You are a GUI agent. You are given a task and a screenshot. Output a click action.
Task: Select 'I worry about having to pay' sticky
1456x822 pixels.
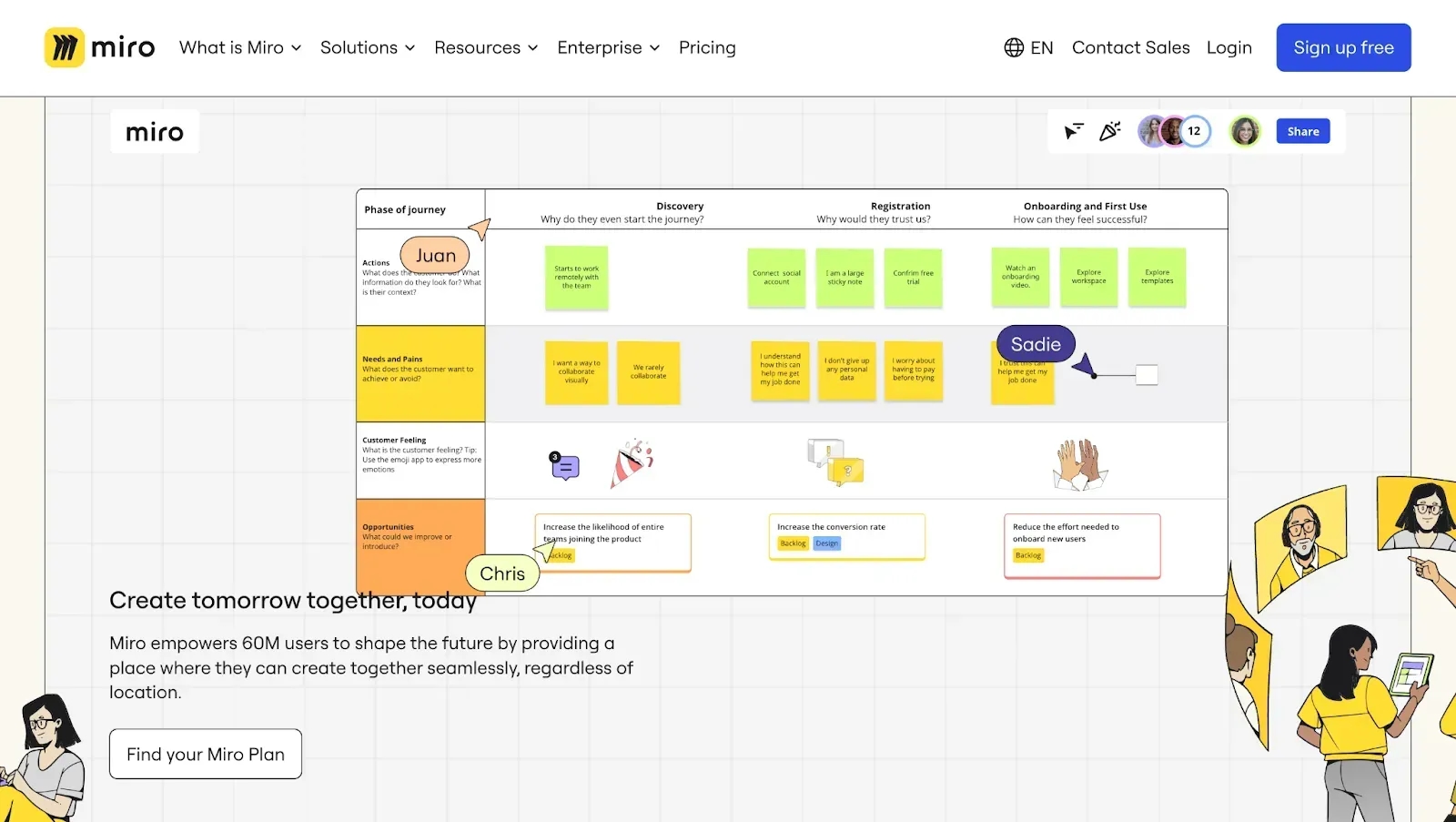(x=913, y=370)
